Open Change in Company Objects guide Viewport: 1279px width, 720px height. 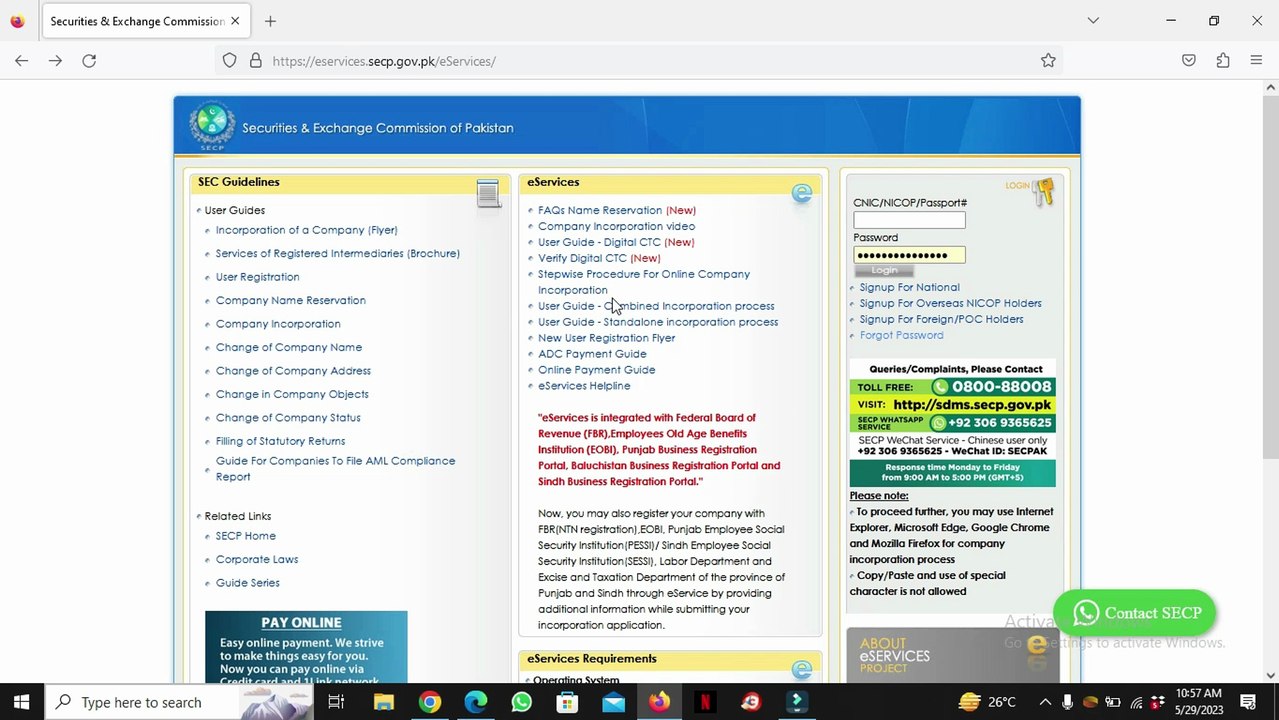pos(292,394)
